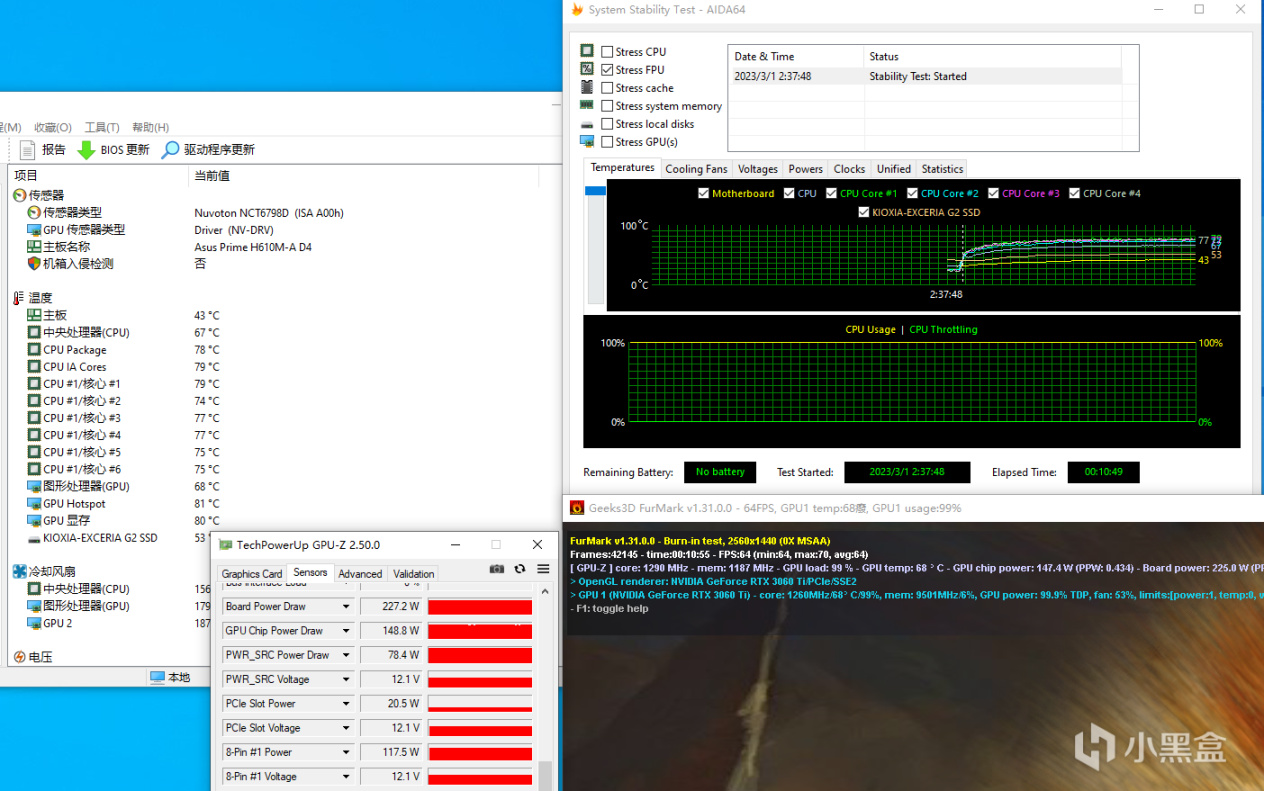The height and width of the screenshot is (791, 1264).
Task: Toggle KIOXIA-EXCERIA G2 SSD graph checkbox
Action: point(863,212)
